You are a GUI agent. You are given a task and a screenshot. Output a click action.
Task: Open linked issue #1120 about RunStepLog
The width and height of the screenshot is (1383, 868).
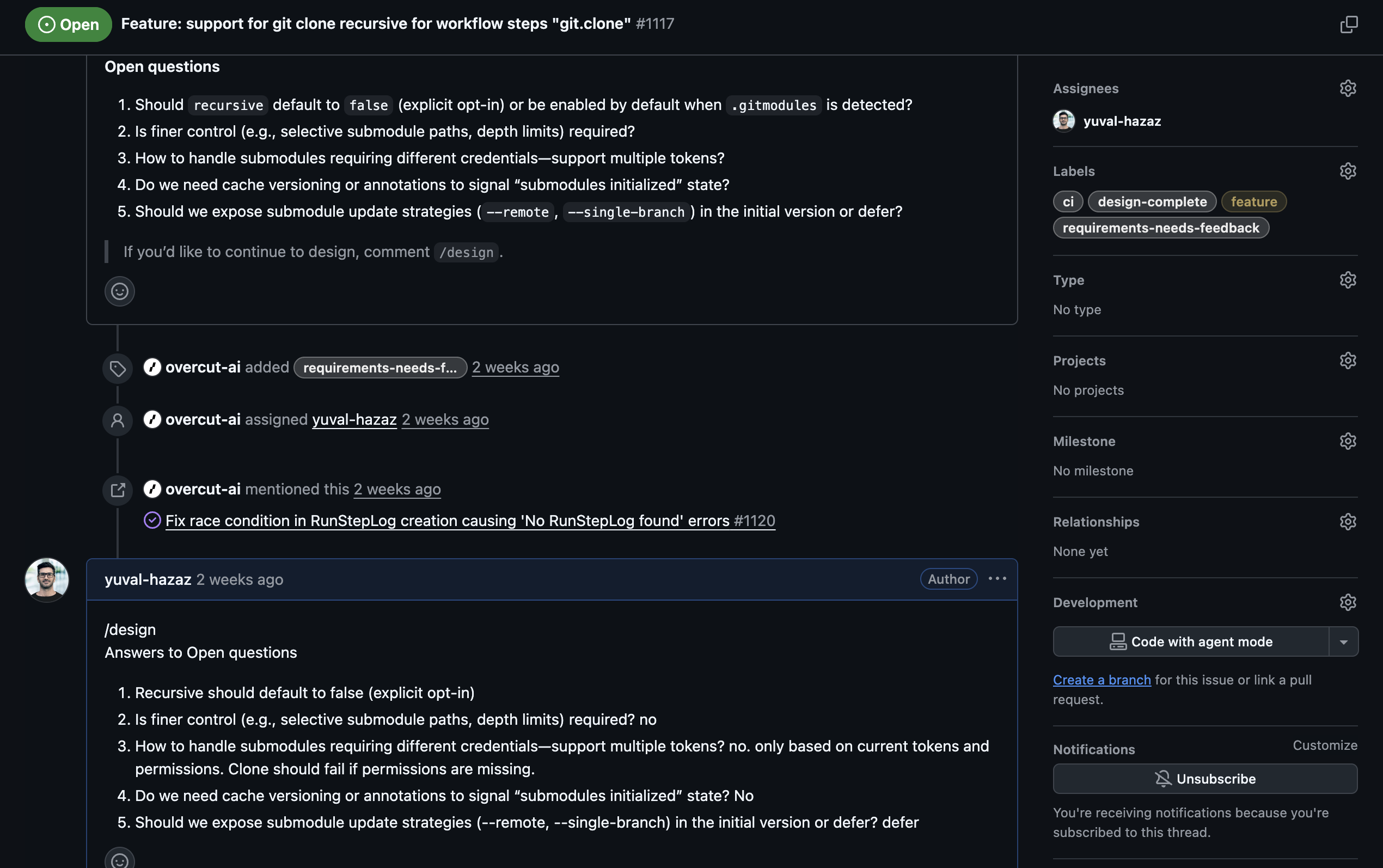click(469, 521)
